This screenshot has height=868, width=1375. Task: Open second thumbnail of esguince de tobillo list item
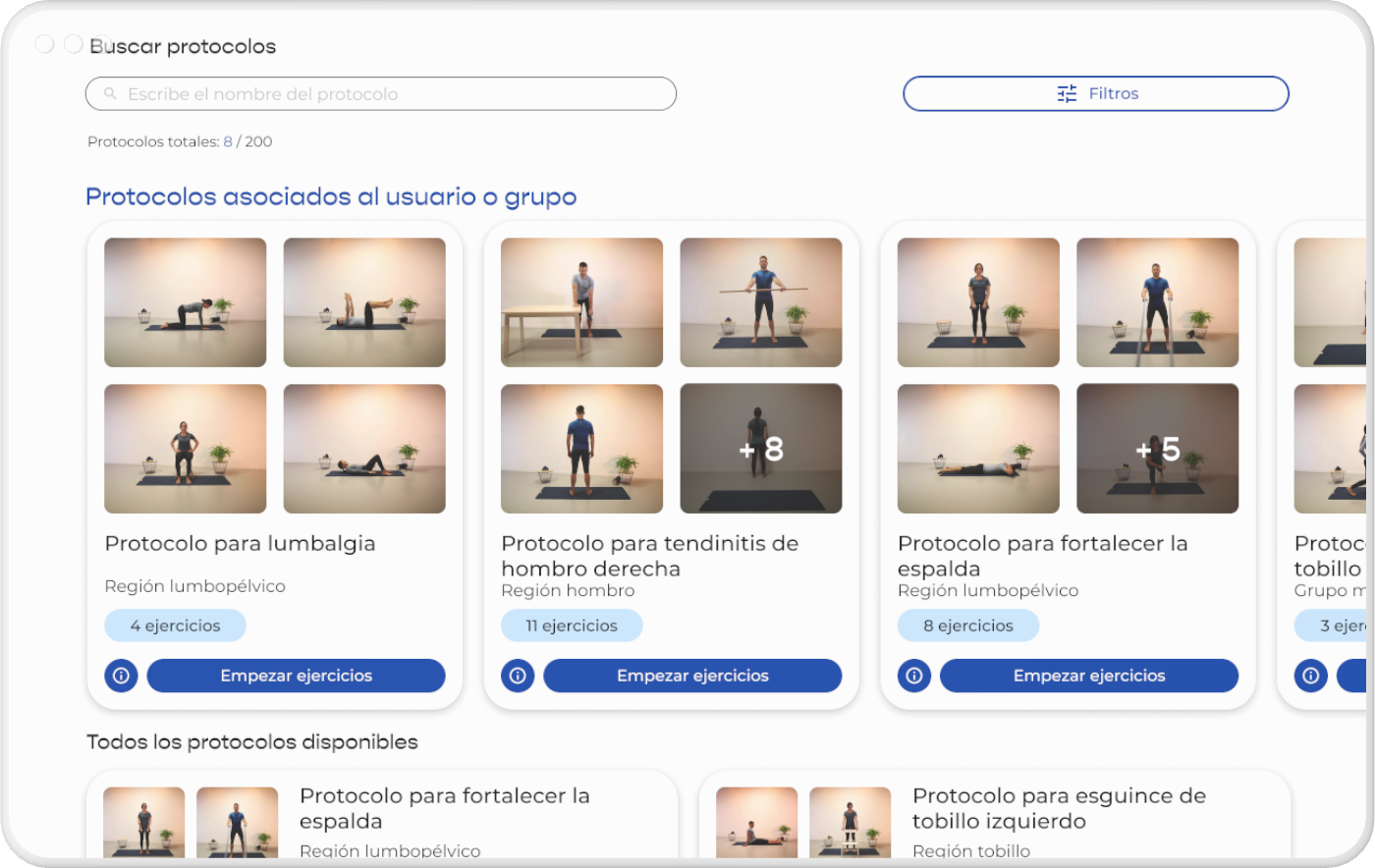tap(851, 822)
